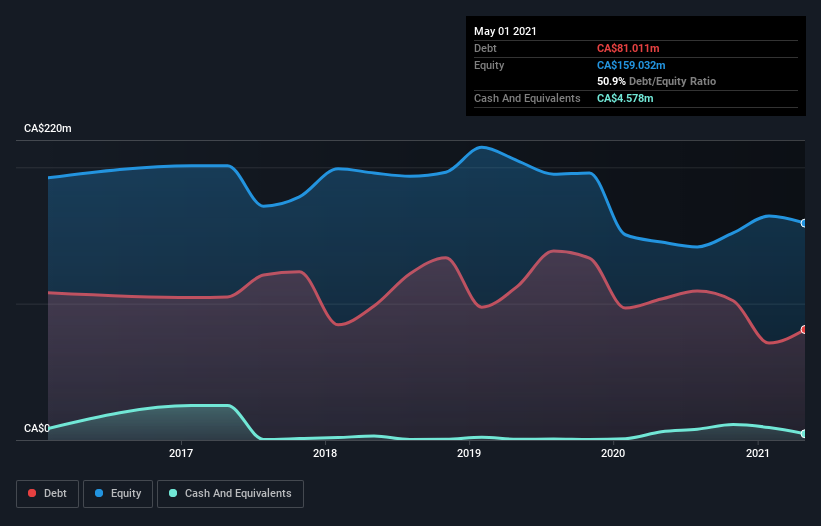
Task: Select the 2018 x-axis label
Action: pyautogui.click(x=325, y=453)
